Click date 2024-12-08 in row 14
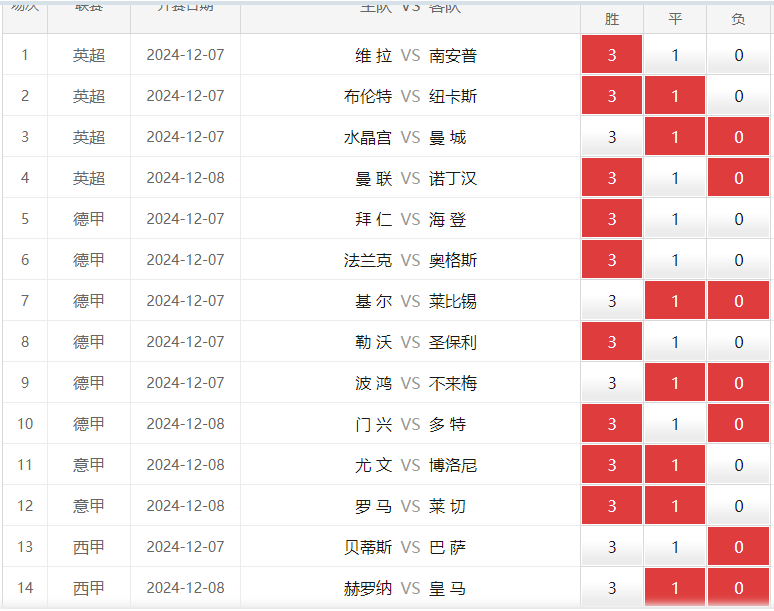This screenshot has height=611, width=774. click(x=186, y=587)
